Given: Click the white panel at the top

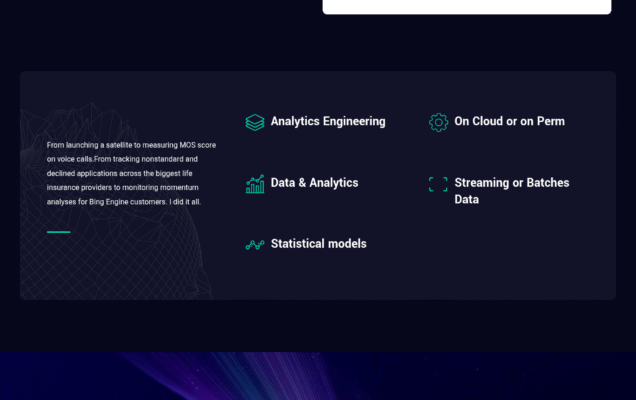Looking at the screenshot, I should coord(466,6).
